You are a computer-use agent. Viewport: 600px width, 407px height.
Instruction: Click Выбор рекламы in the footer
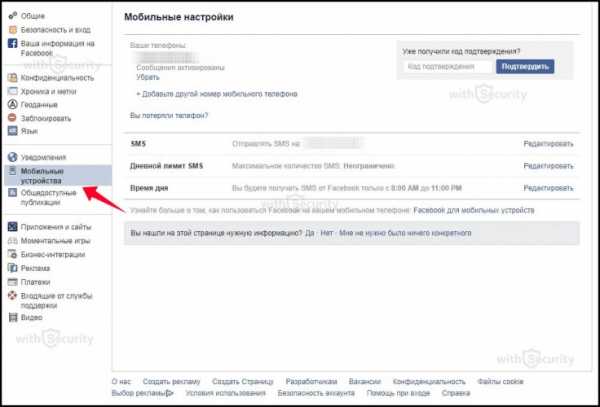[139, 393]
